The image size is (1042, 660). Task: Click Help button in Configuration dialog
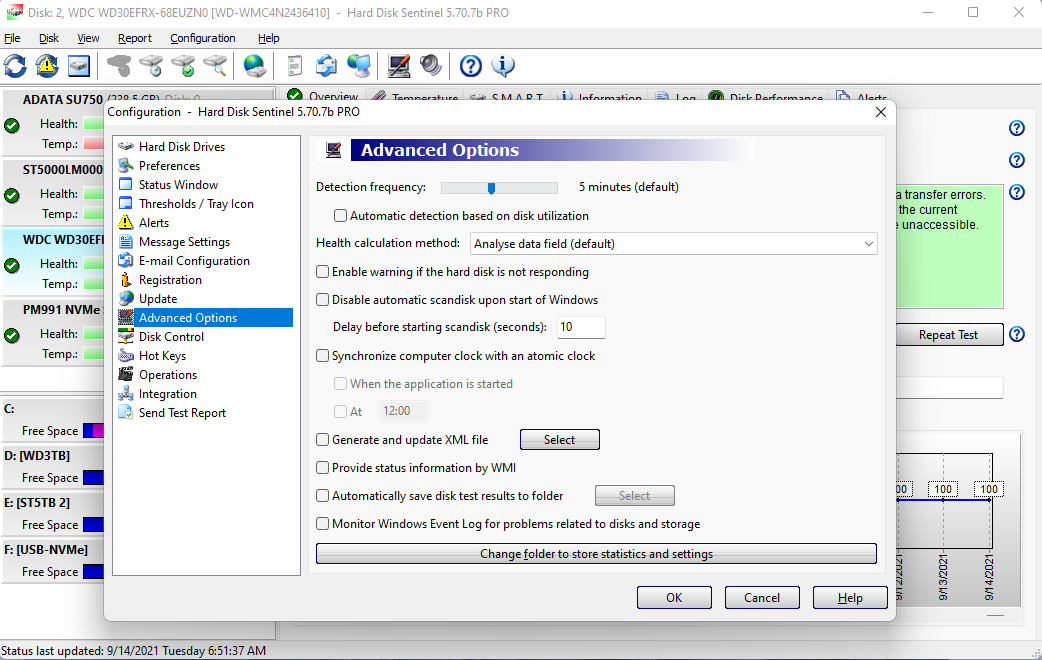click(850, 598)
